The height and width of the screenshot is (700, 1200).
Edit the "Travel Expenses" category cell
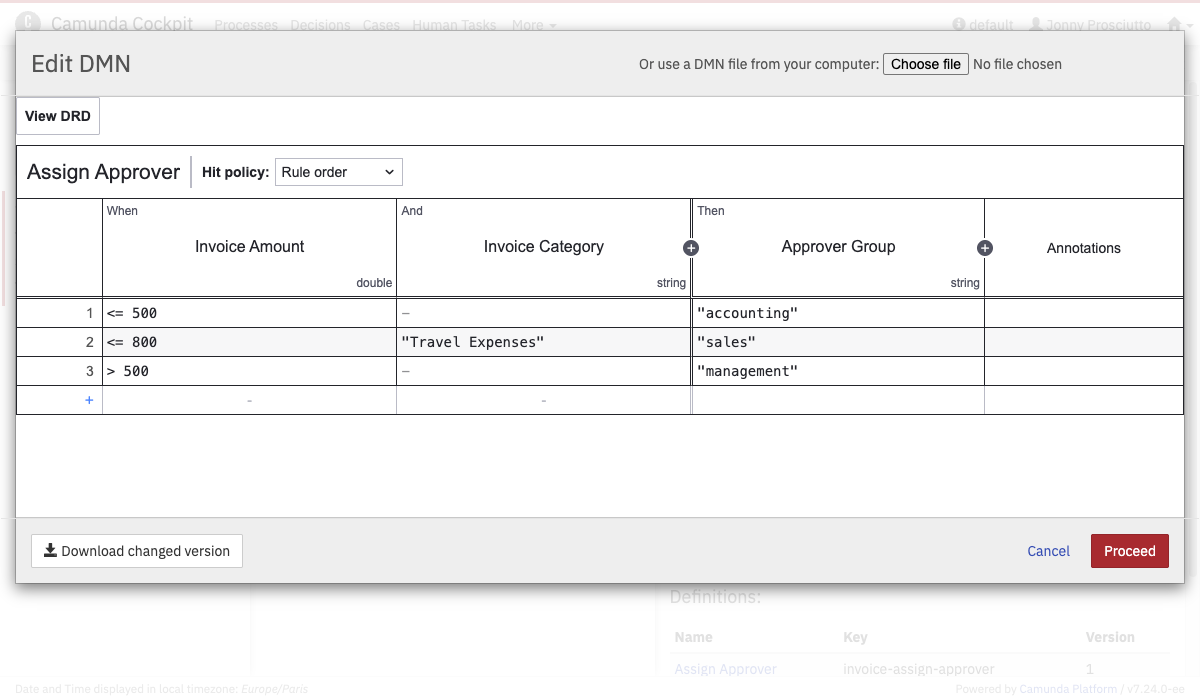[543, 342]
